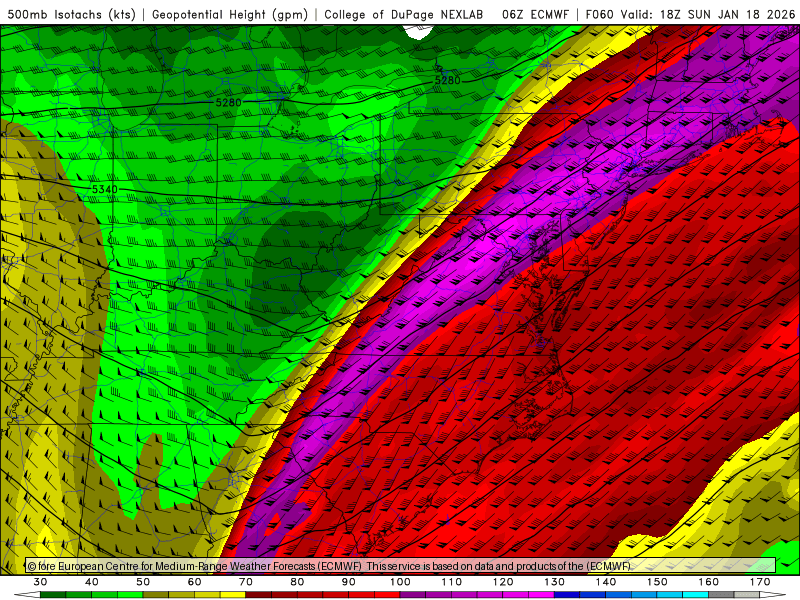Click the '100' colorbar scale value

click(400, 582)
